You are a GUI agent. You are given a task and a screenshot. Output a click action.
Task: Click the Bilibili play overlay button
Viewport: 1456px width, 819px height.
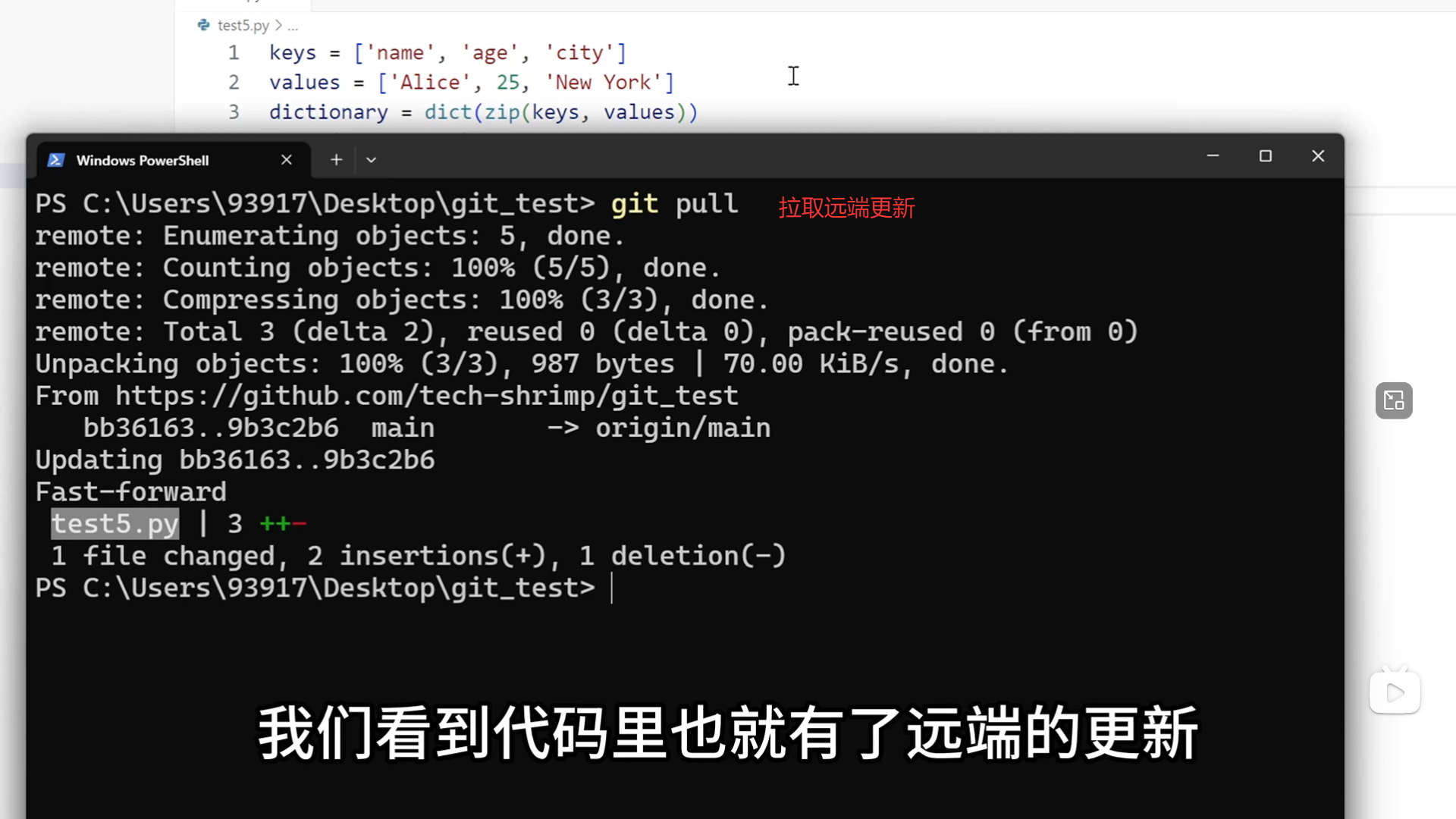[x=1395, y=692]
